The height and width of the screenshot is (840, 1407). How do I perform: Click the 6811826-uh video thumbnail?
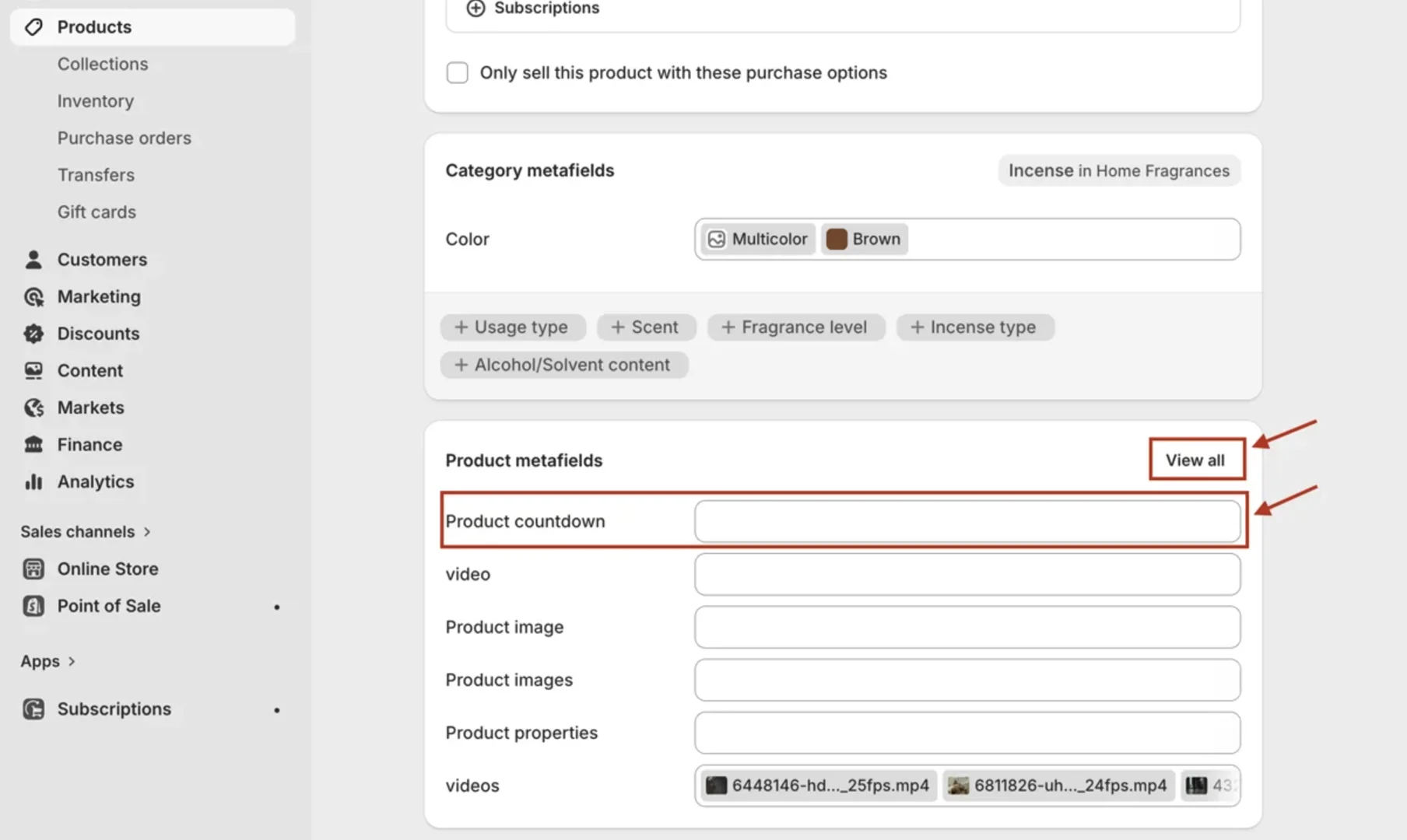(x=959, y=786)
